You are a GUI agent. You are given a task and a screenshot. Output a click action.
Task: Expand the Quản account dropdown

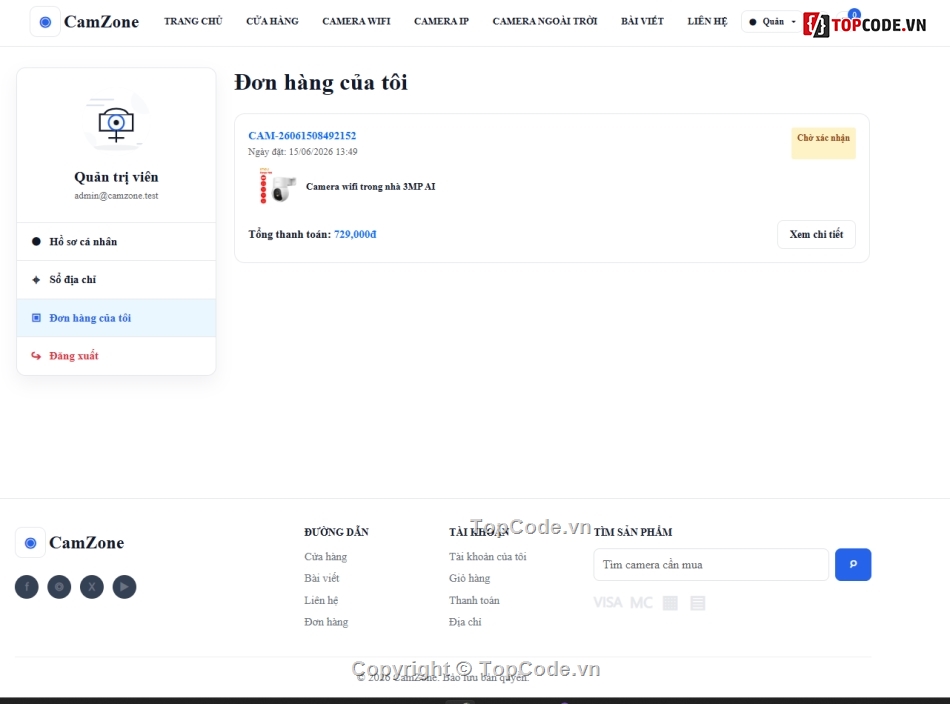tap(772, 22)
